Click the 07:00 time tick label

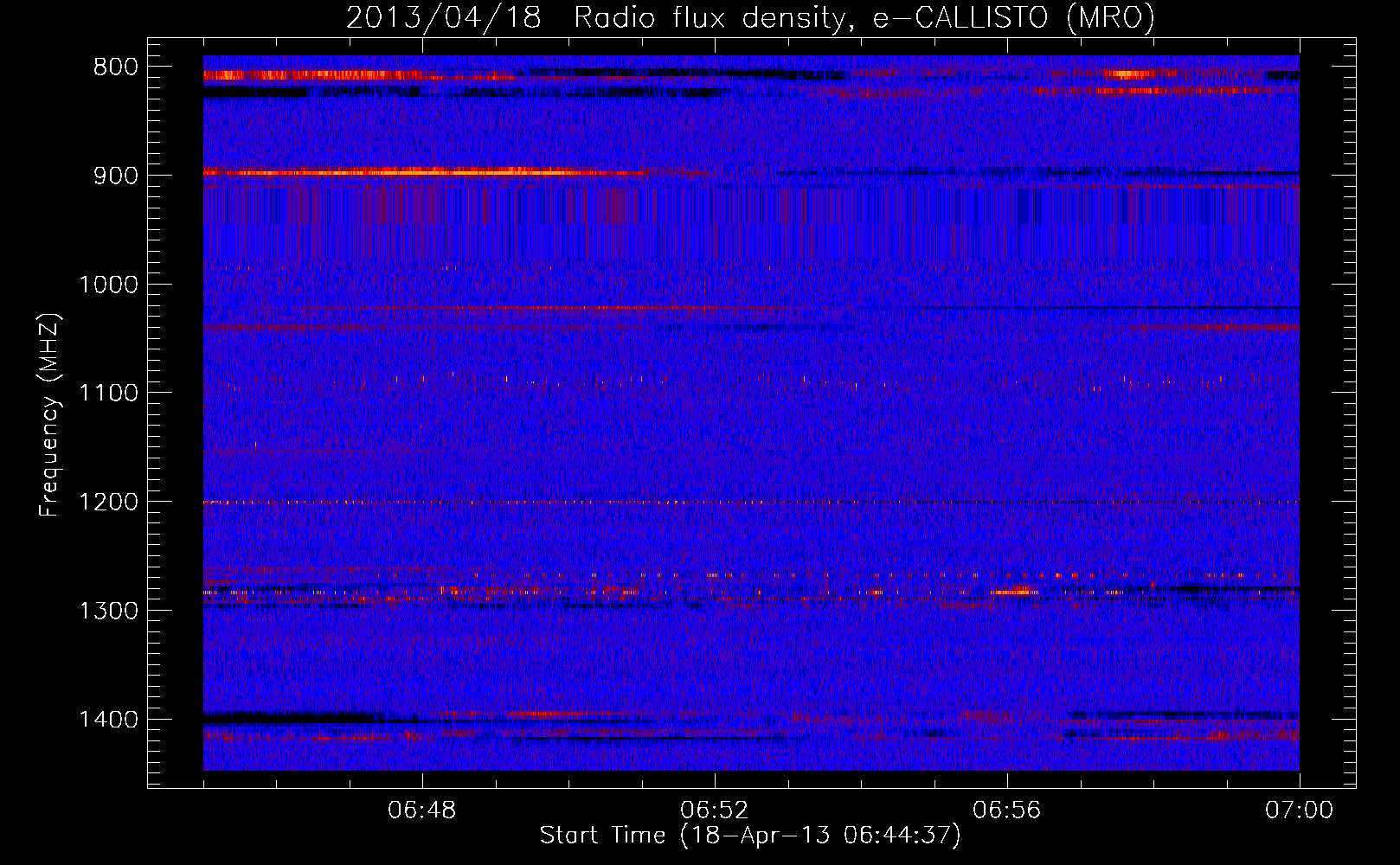pyautogui.click(x=1300, y=811)
